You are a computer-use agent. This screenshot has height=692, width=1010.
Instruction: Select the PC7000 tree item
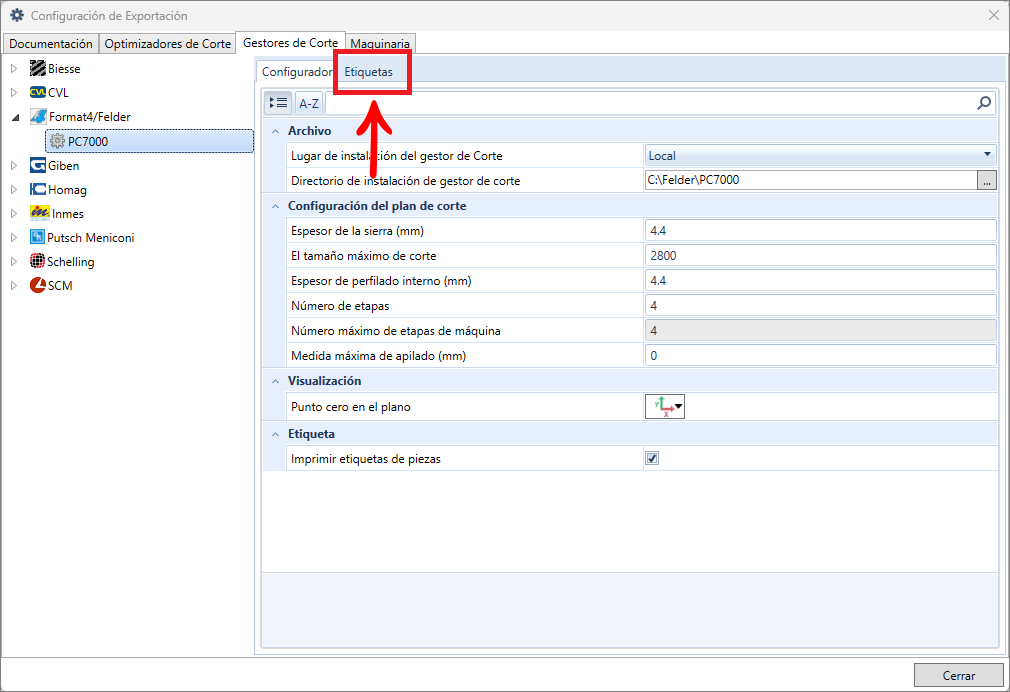149,141
